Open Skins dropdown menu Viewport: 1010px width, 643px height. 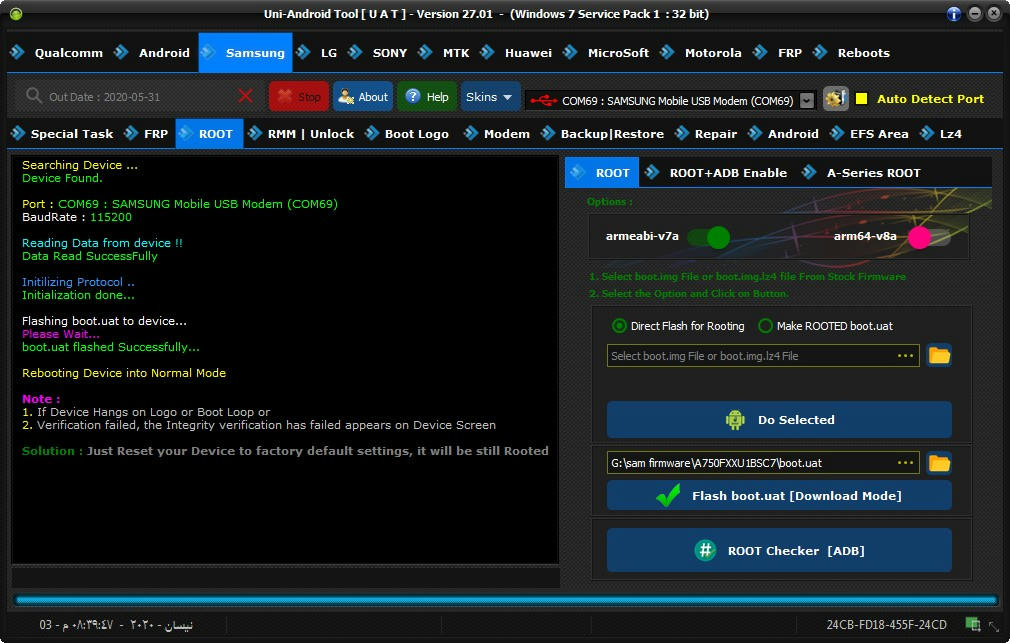pyautogui.click(x=490, y=97)
